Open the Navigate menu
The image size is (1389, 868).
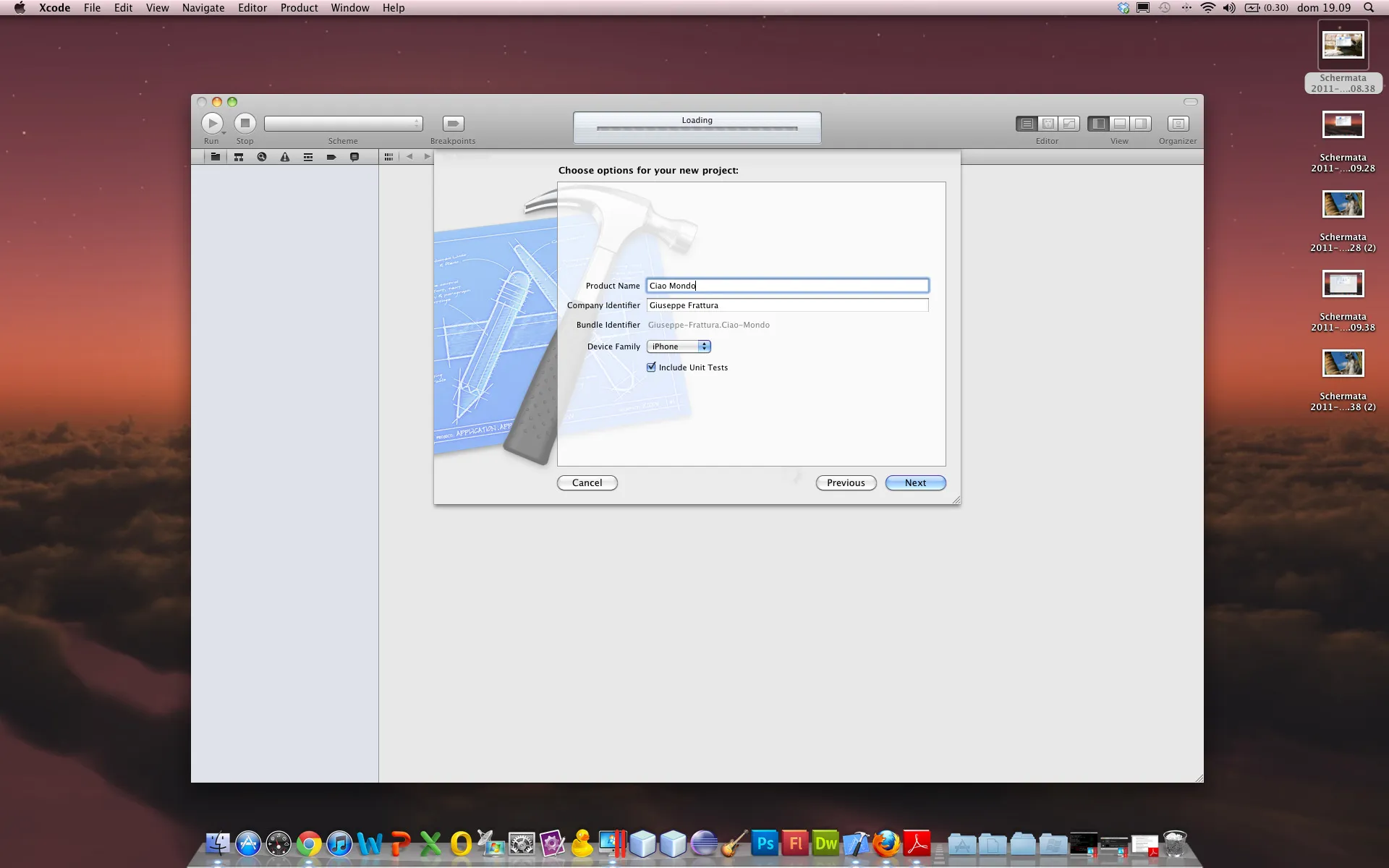(x=203, y=8)
